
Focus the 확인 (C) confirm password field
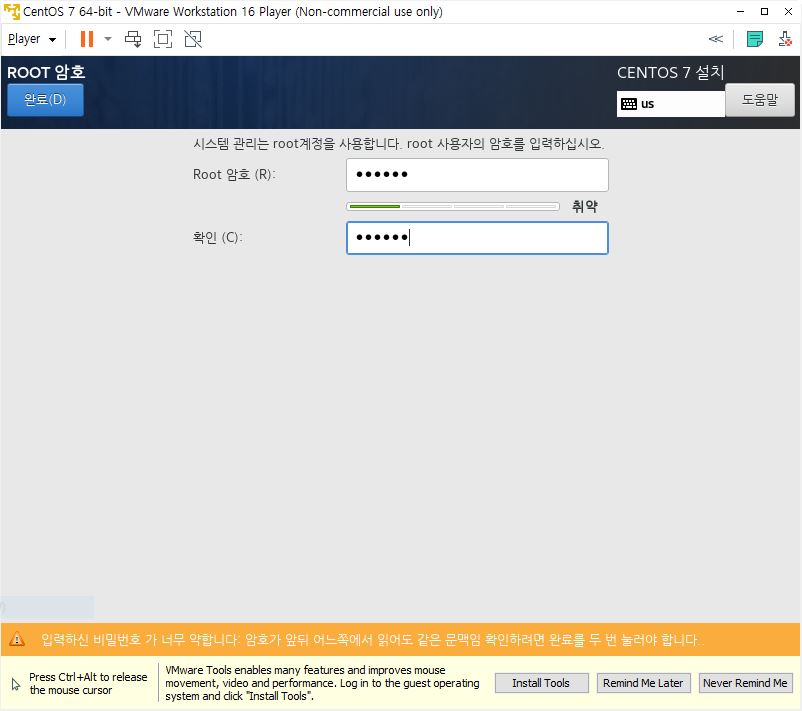[x=477, y=238]
